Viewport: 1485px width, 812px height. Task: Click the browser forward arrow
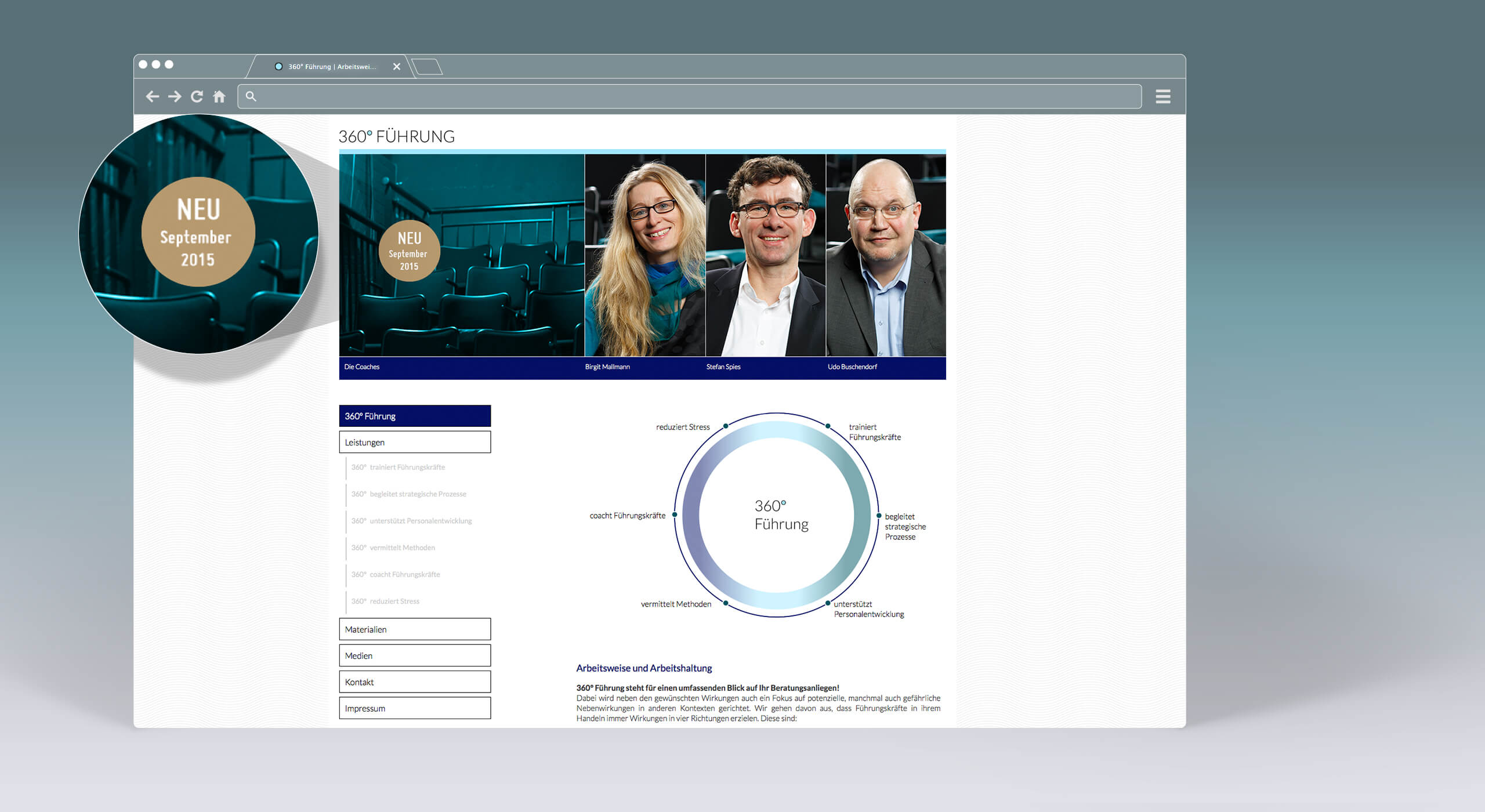[175, 96]
